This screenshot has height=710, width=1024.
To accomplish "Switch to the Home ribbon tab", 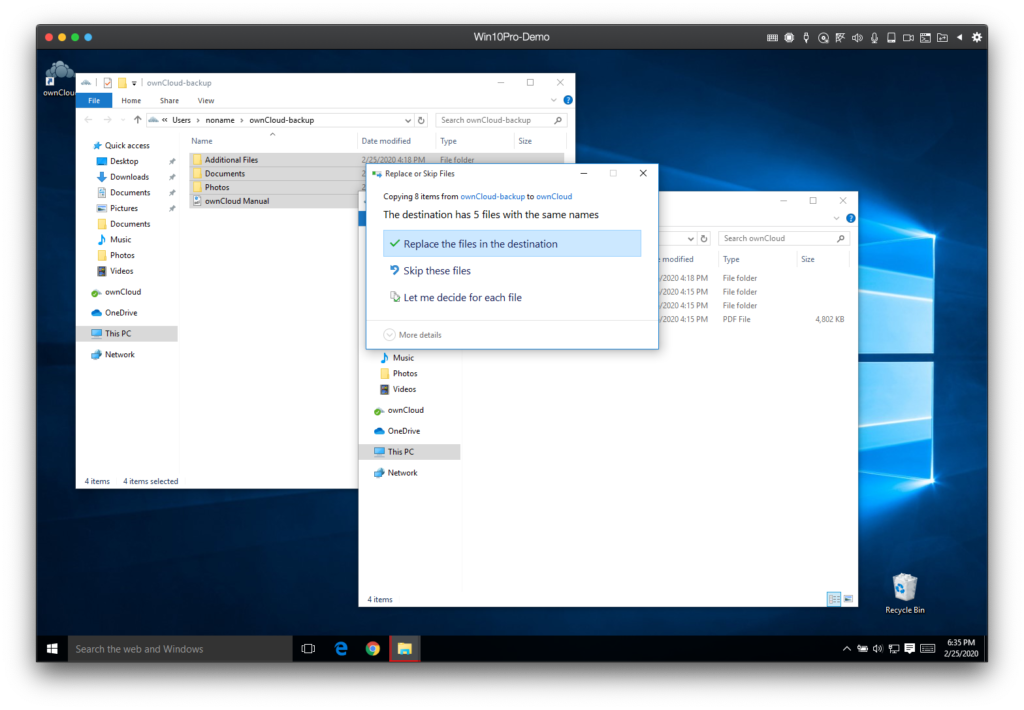I will (x=131, y=101).
